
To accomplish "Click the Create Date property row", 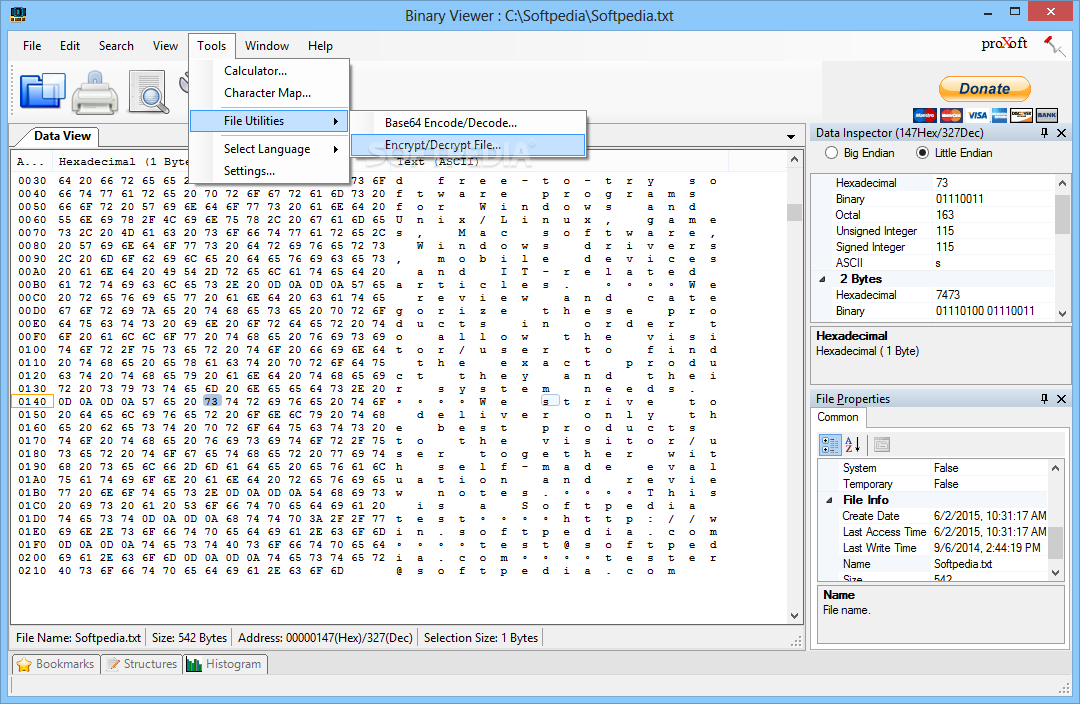I will click(933, 516).
